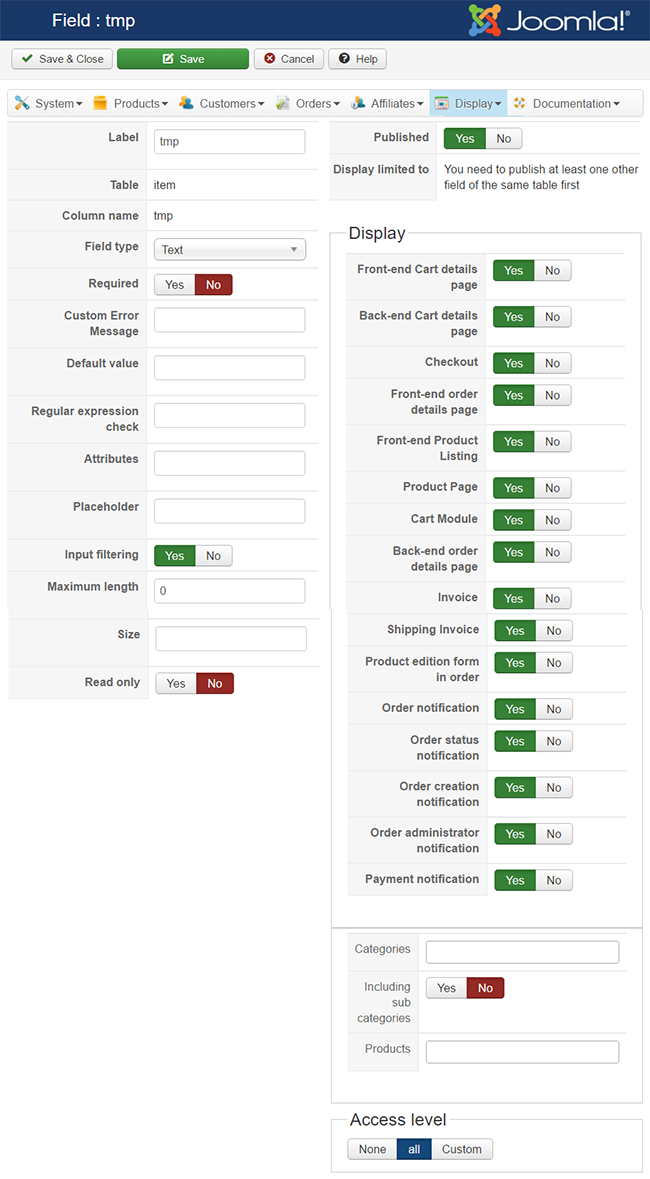Click the Products menu box icon
Screen dimensions: 650x1179
[100, 103]
